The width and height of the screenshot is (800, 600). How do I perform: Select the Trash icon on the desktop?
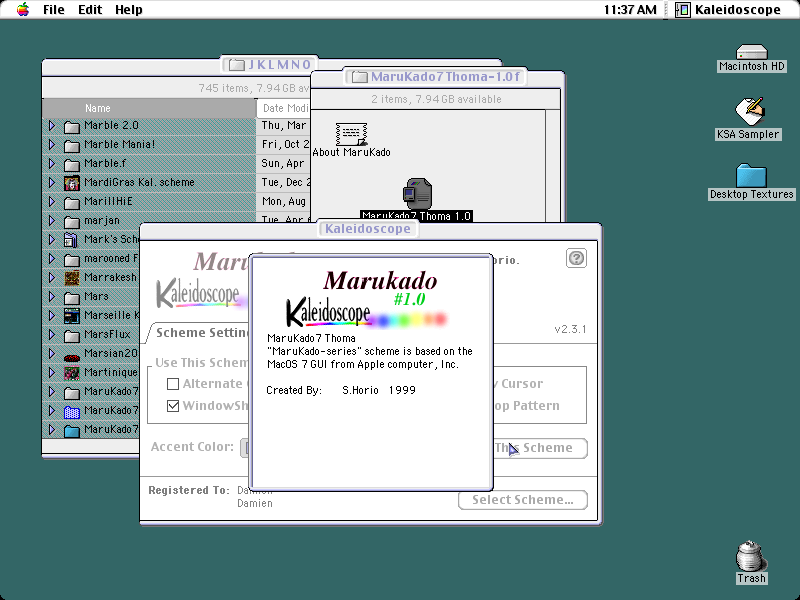click(x=751, y=556)
